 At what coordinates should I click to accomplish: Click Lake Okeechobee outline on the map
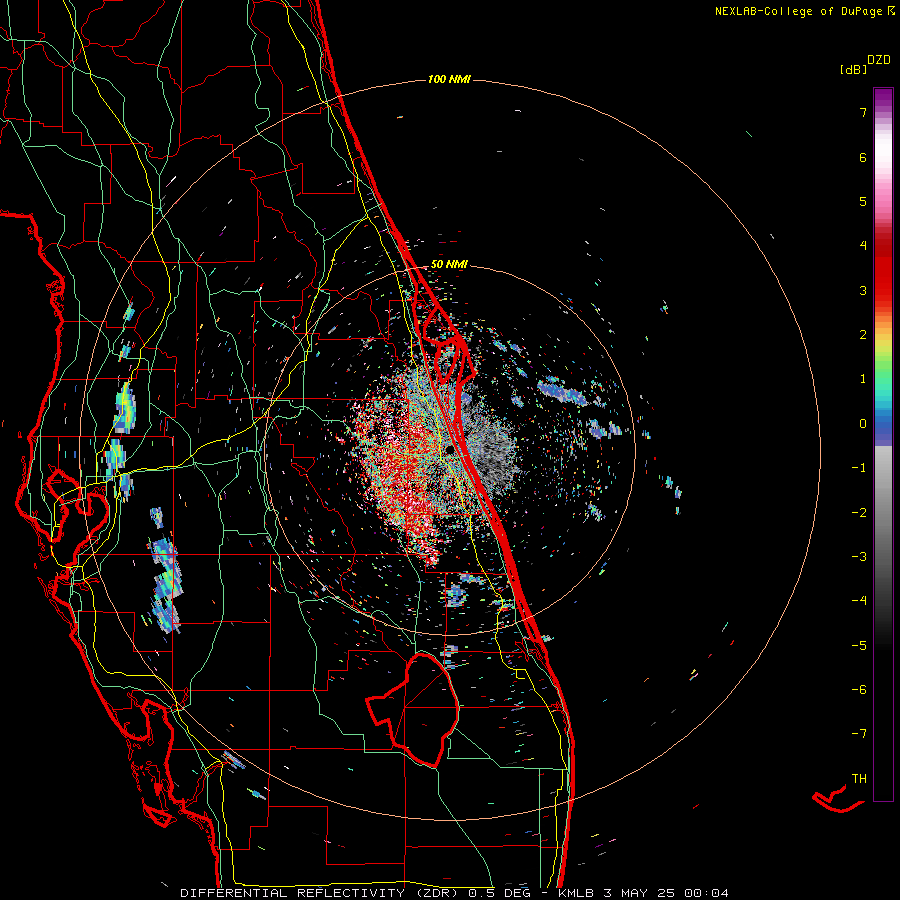coord(414,709)
